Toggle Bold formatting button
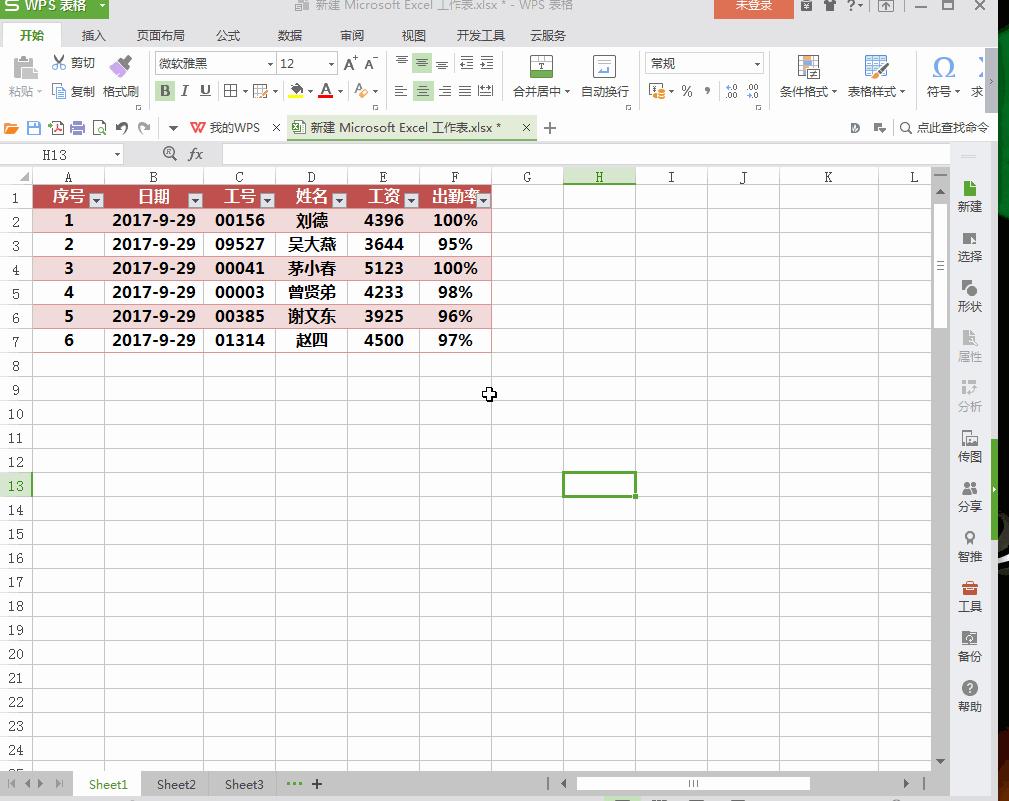Image resolution: width=1009 pixels, height=801 pixels. pyautogui.click(x=165, y=91)
